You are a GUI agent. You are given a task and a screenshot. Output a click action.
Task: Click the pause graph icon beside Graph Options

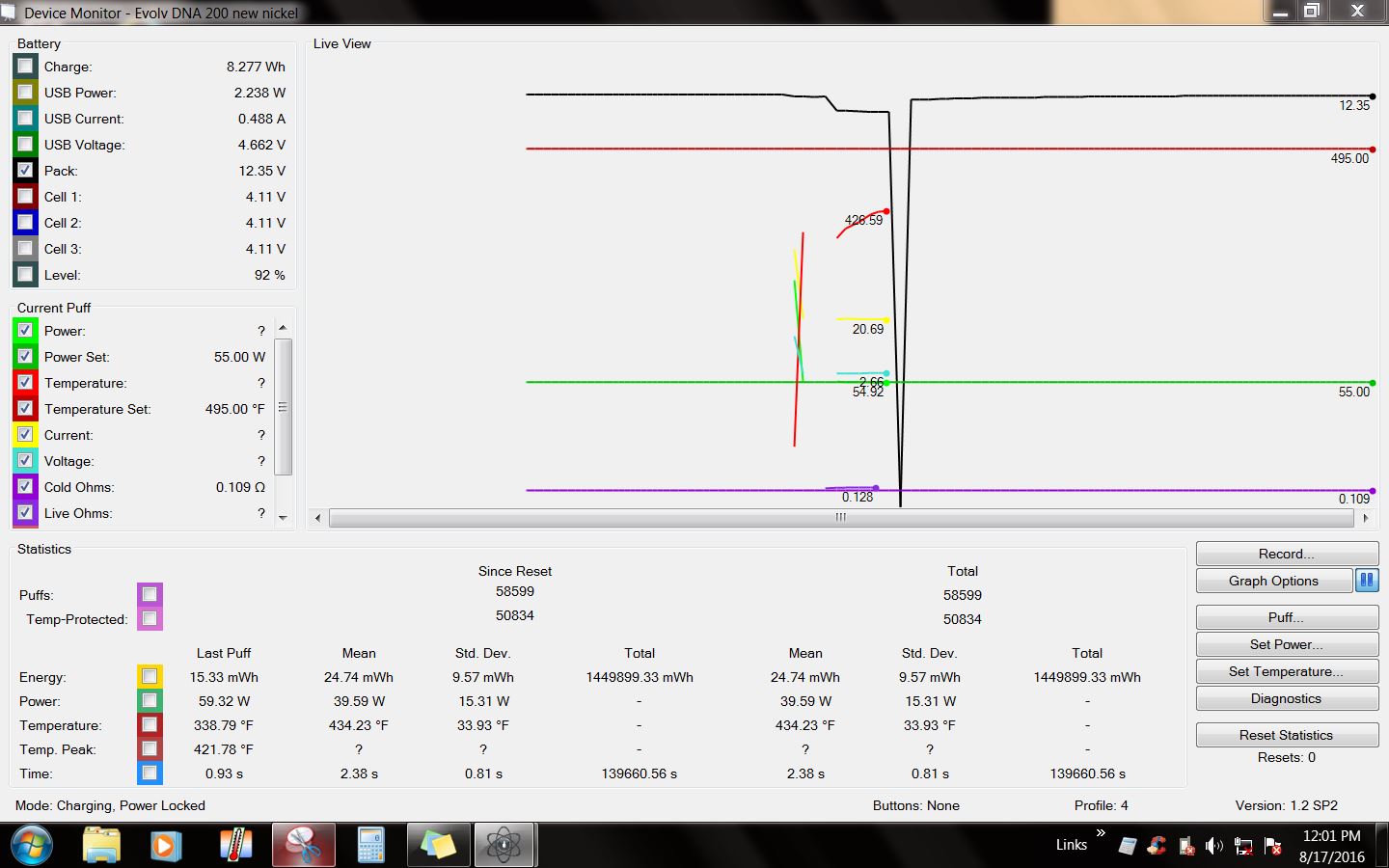(1366, 581)
